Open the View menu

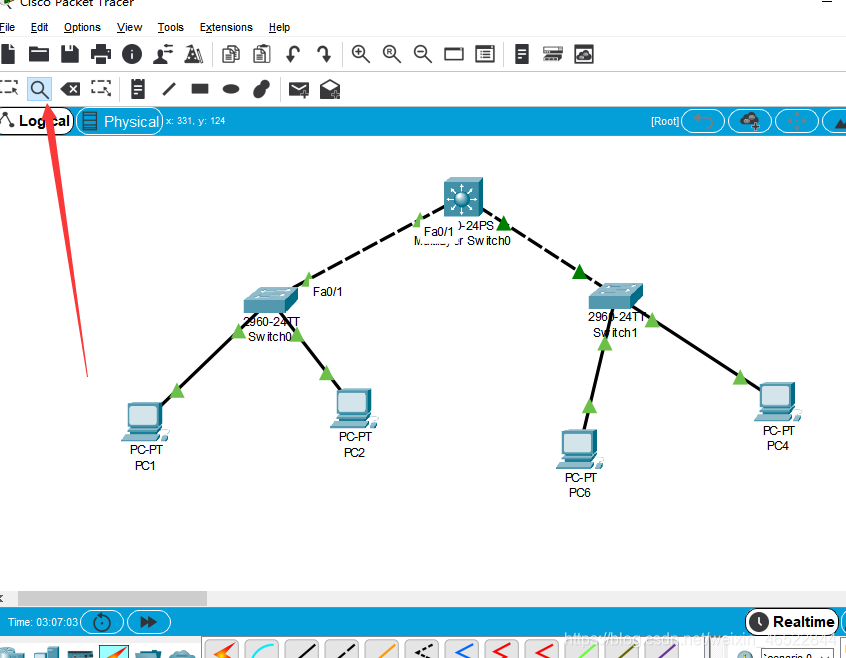(129, 27)
